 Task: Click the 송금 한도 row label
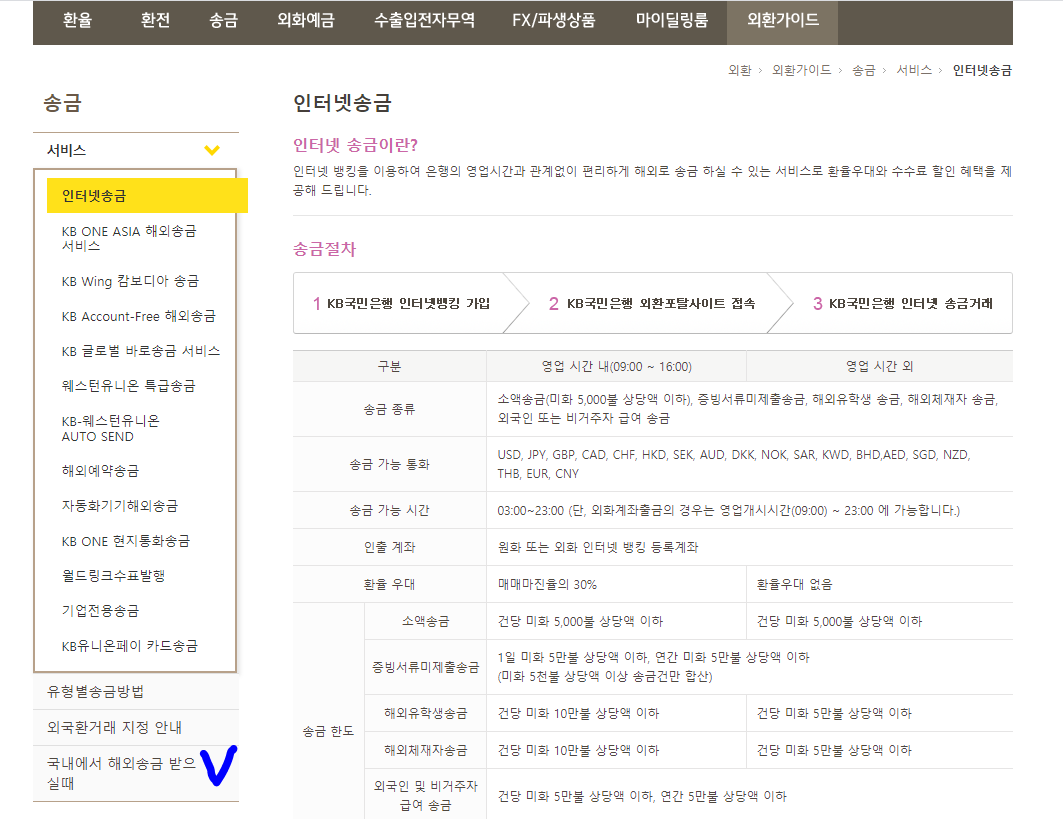[x=328, y=732]
